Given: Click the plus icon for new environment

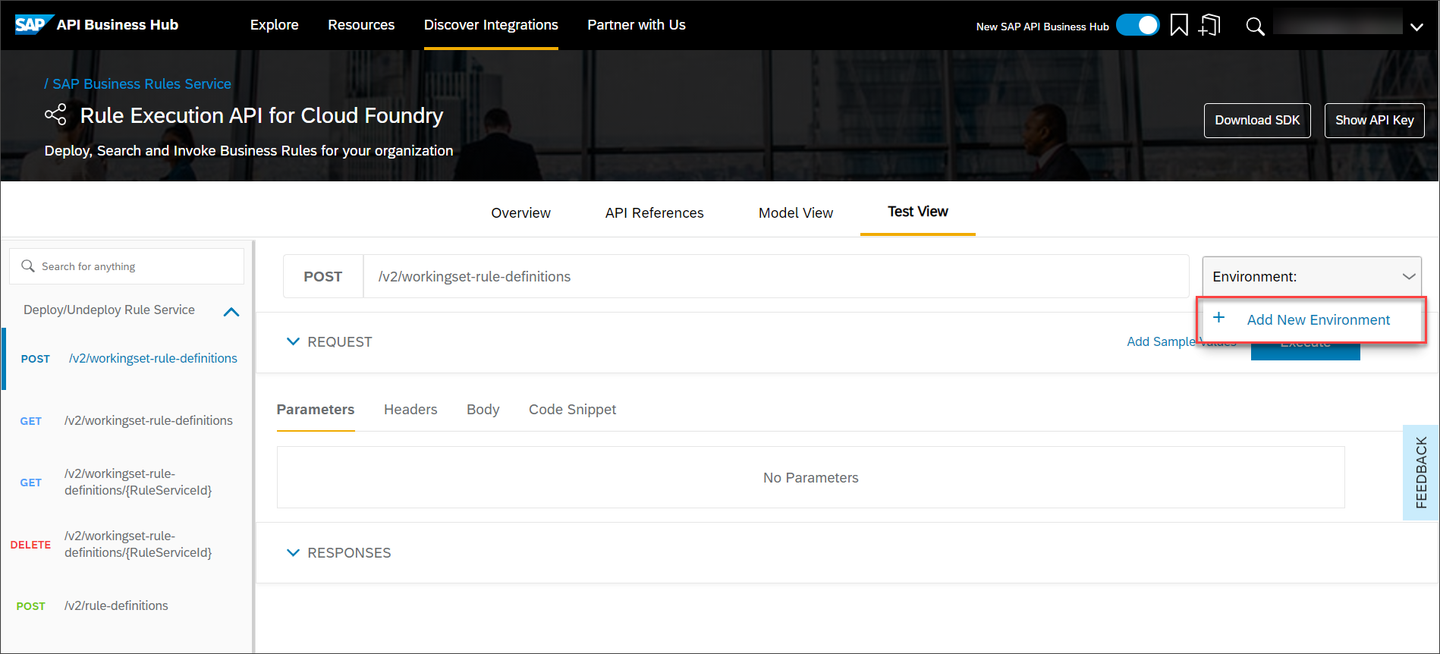Looking at the screenshot, I should point(1218,318).
